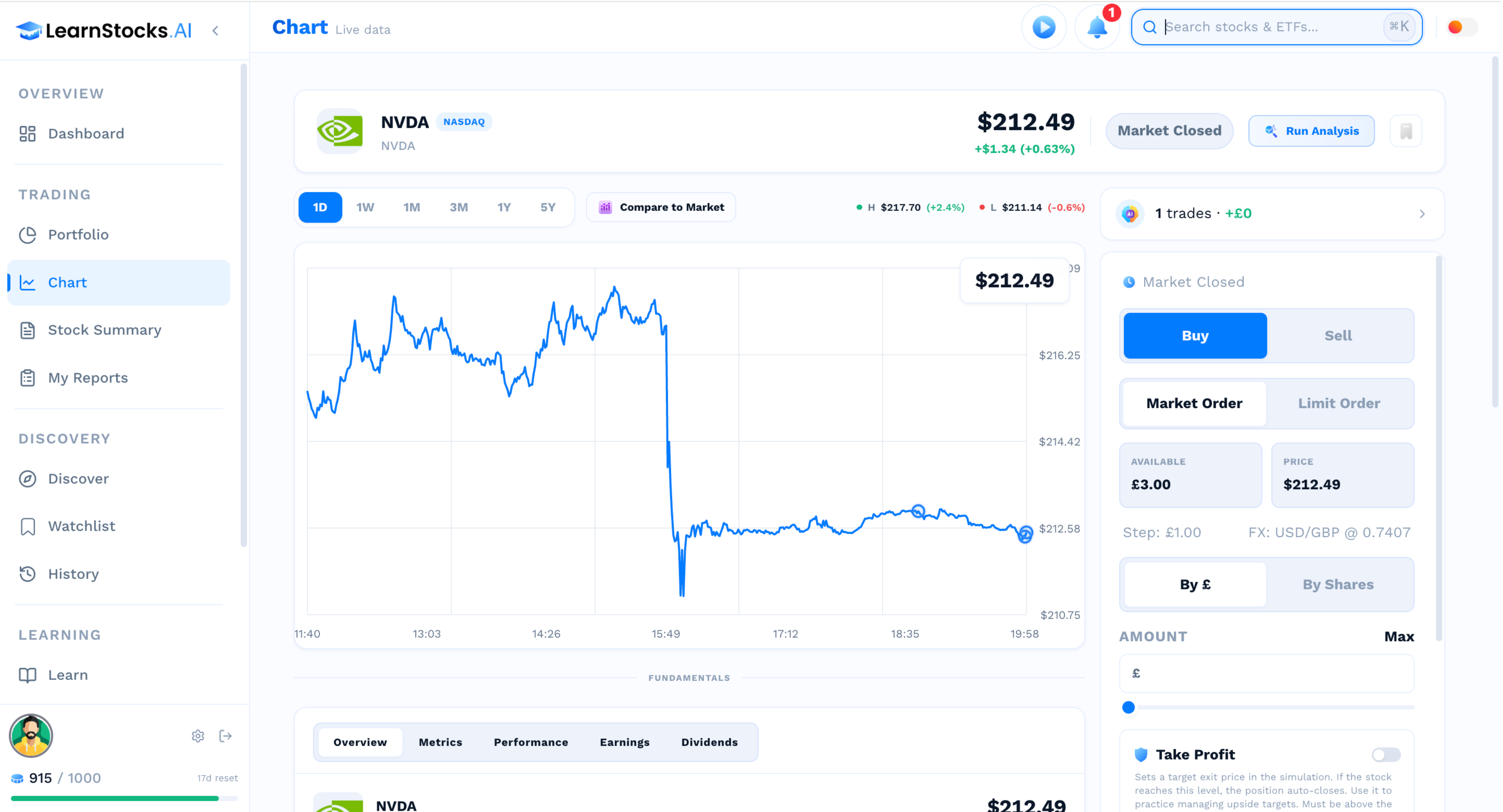Select the 5Y timeframe
The height and width of the screenshot is (812, 1503).
pos(548,207)
